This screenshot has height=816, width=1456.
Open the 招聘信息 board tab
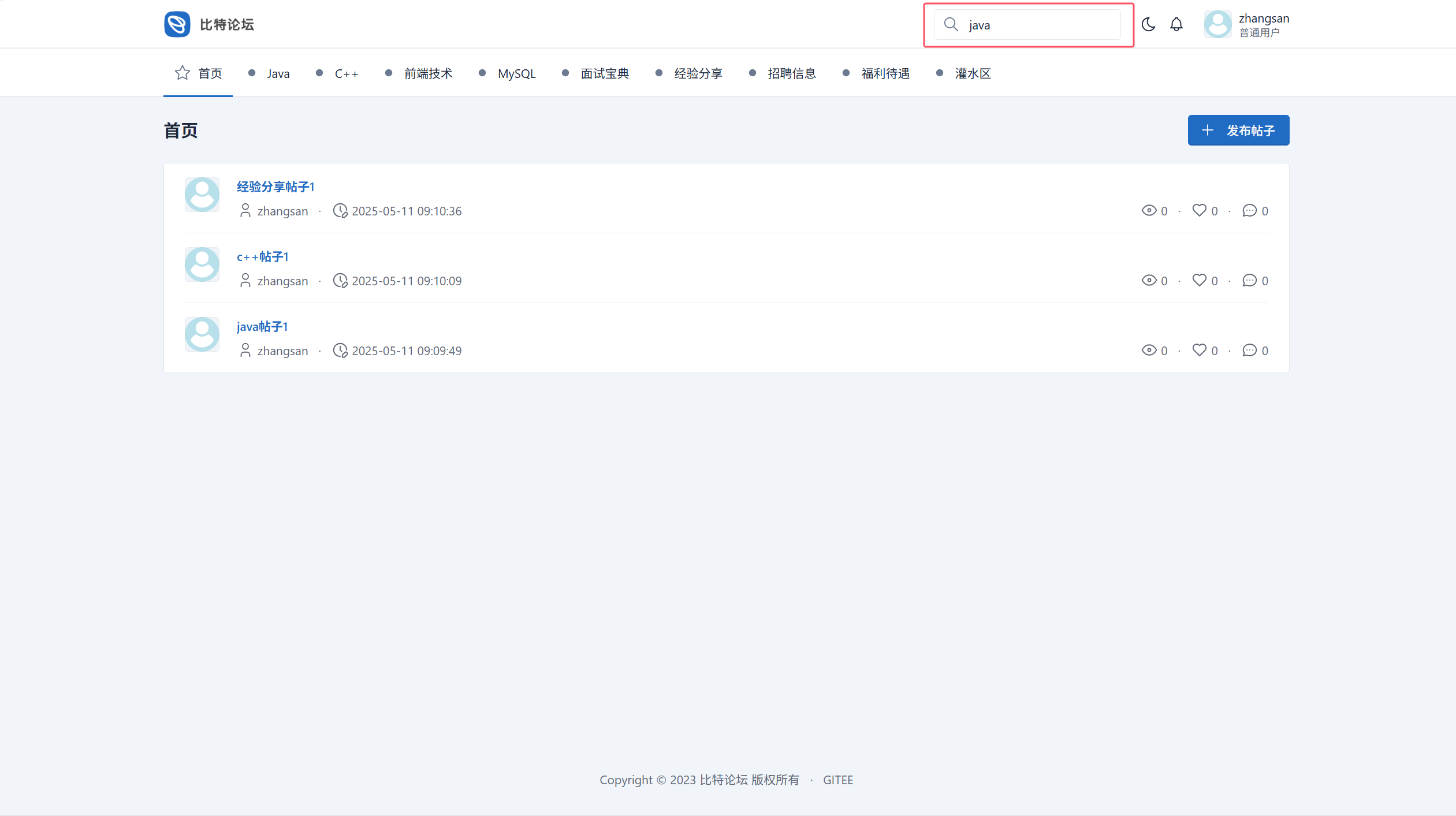pyautogui.click(x=791, y=73)
